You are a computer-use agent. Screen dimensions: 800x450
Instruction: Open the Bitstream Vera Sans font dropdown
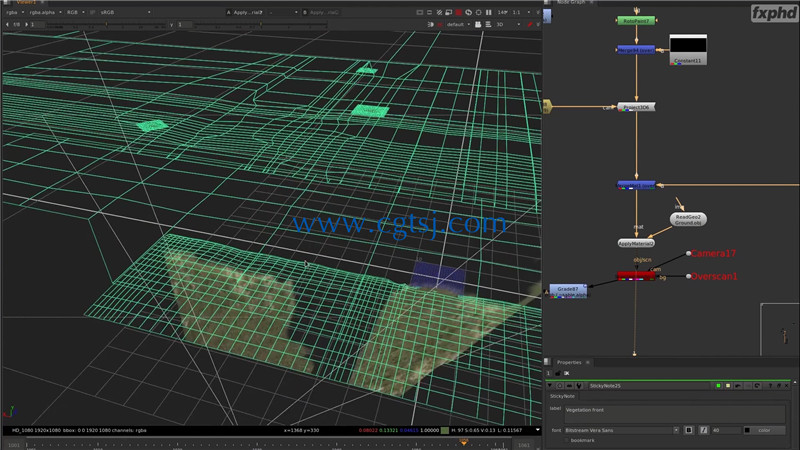pyautogui.click(x=621, y=430)
